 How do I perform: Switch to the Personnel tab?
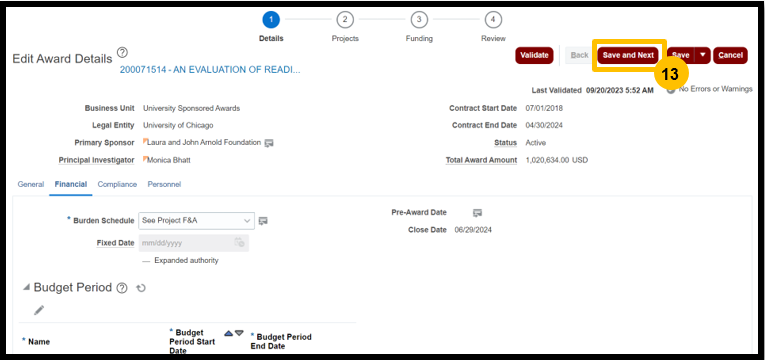click(x=164, y=184)
